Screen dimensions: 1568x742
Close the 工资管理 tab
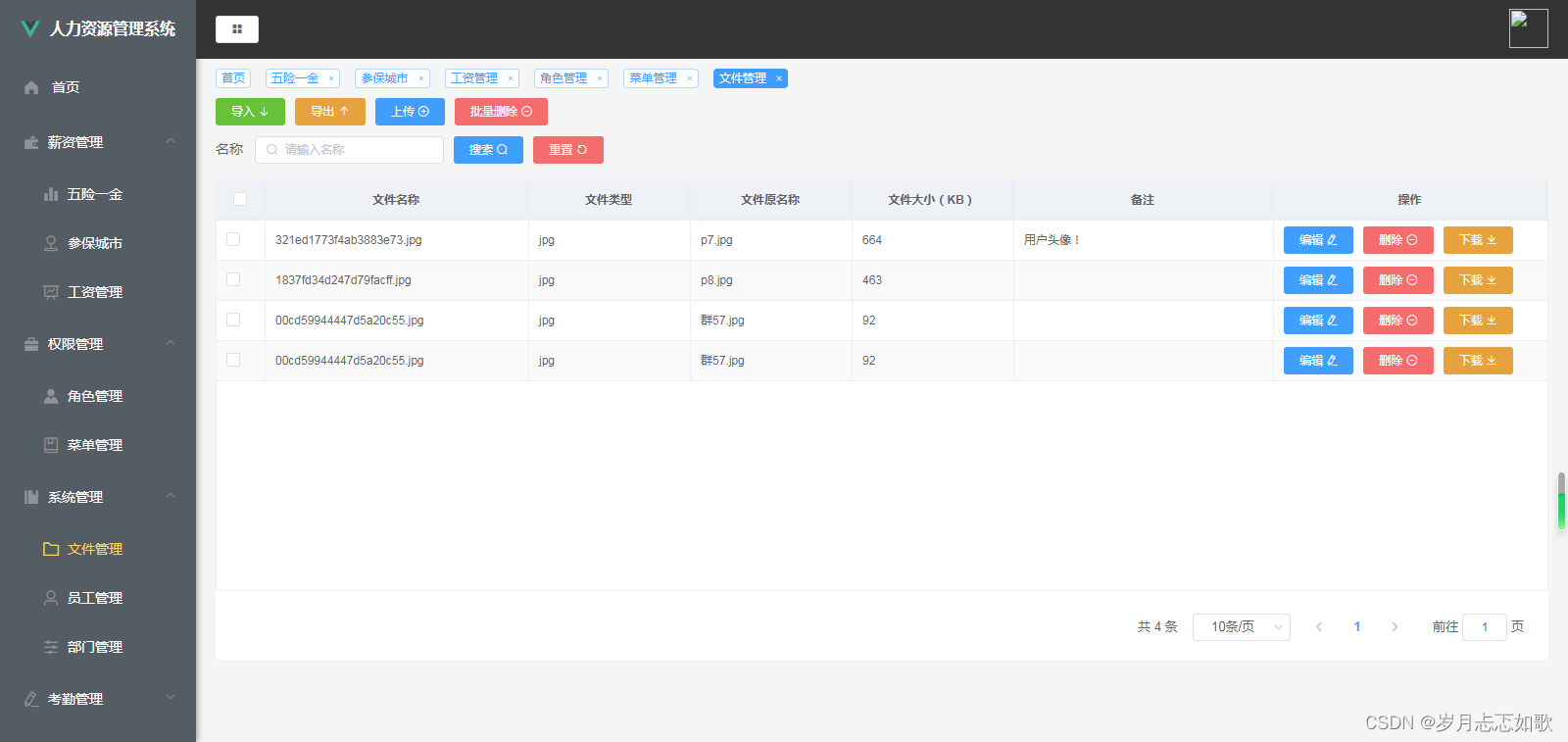[511, 78]
